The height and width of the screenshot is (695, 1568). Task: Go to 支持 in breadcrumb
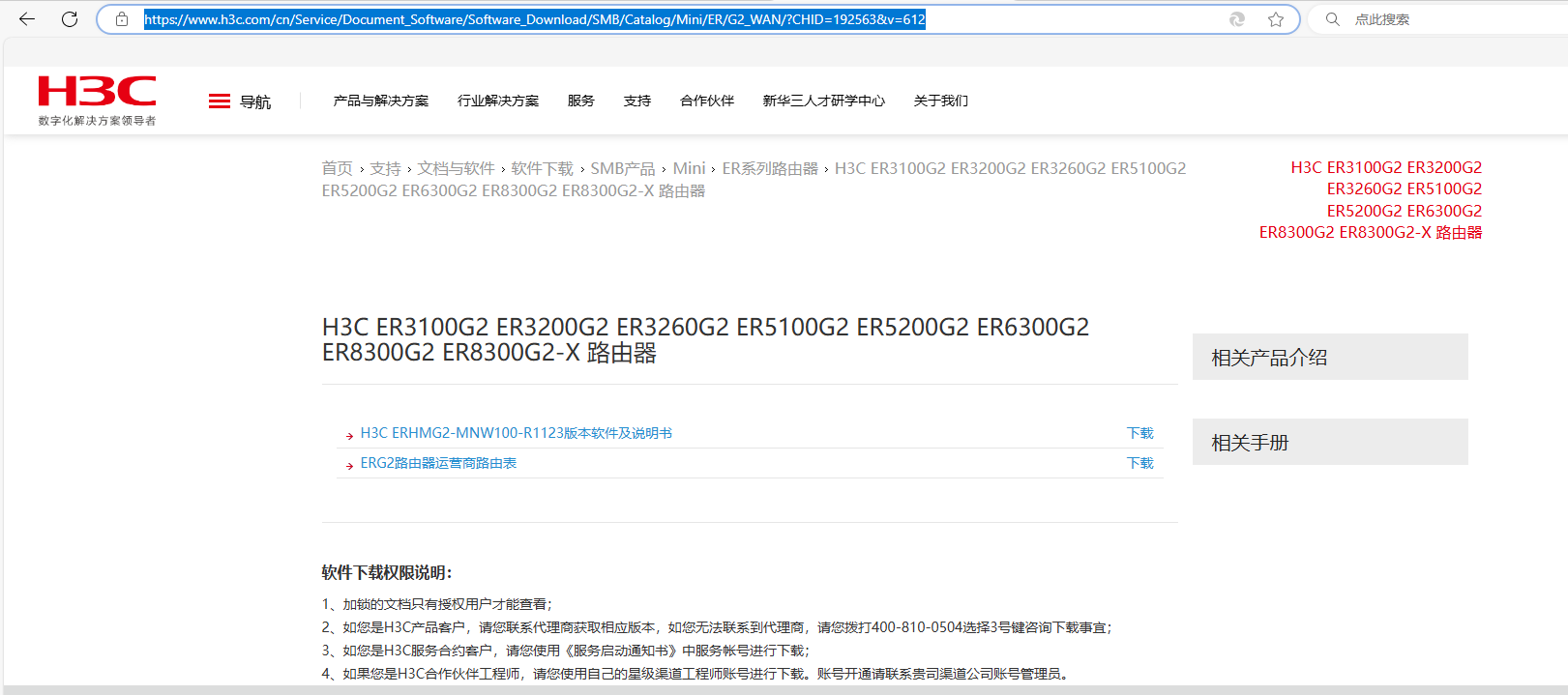(x=385, y=168)
